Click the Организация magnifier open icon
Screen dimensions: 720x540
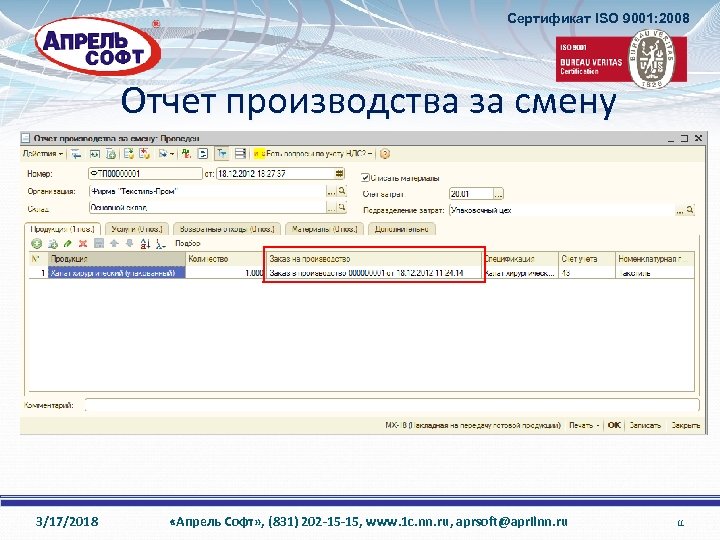342,191
